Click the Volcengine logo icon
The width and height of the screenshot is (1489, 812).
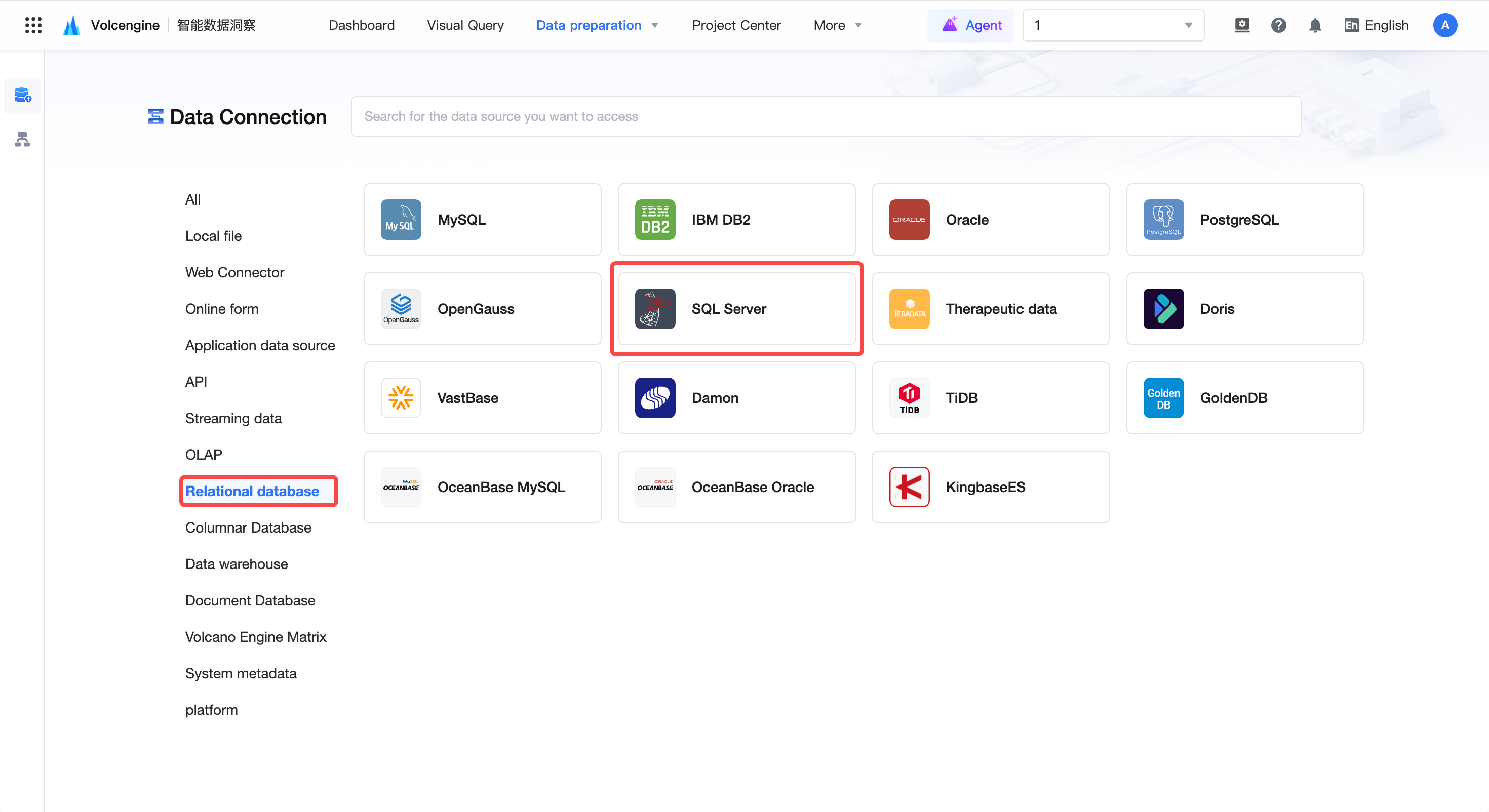(x=71, y=25)
